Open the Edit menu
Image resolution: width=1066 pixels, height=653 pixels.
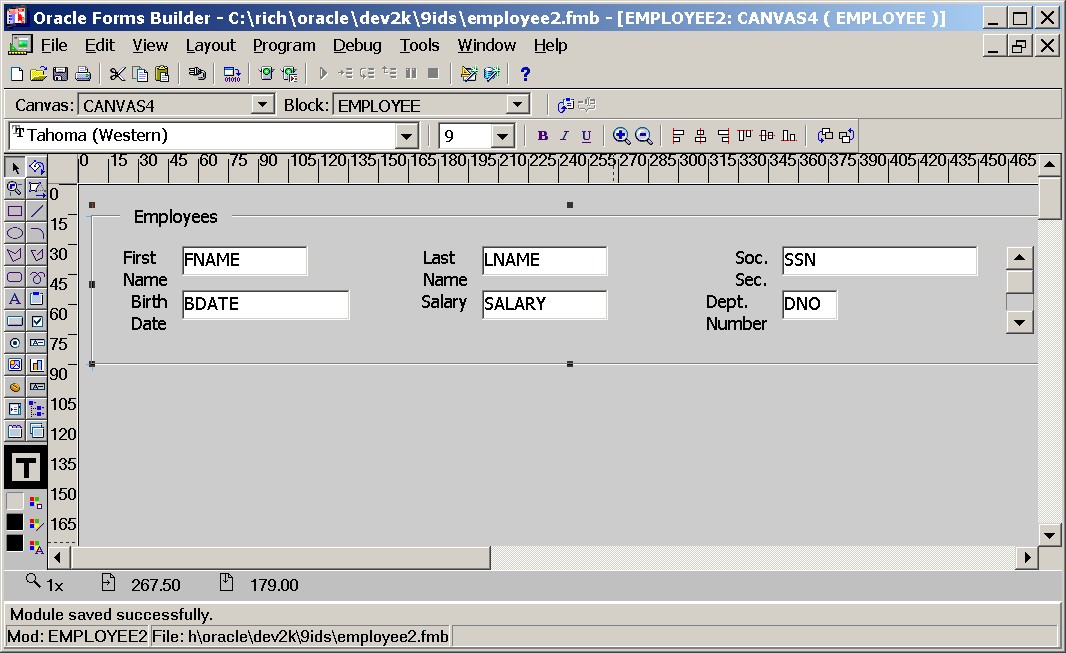tap(99, 46)
